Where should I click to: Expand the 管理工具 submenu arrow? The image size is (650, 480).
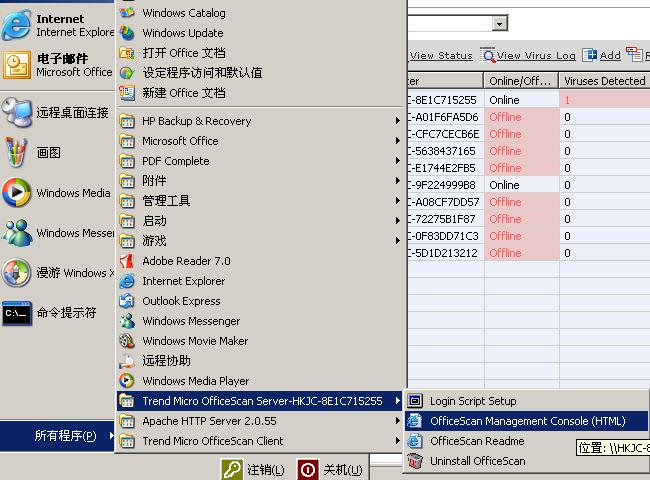[398, 201]
